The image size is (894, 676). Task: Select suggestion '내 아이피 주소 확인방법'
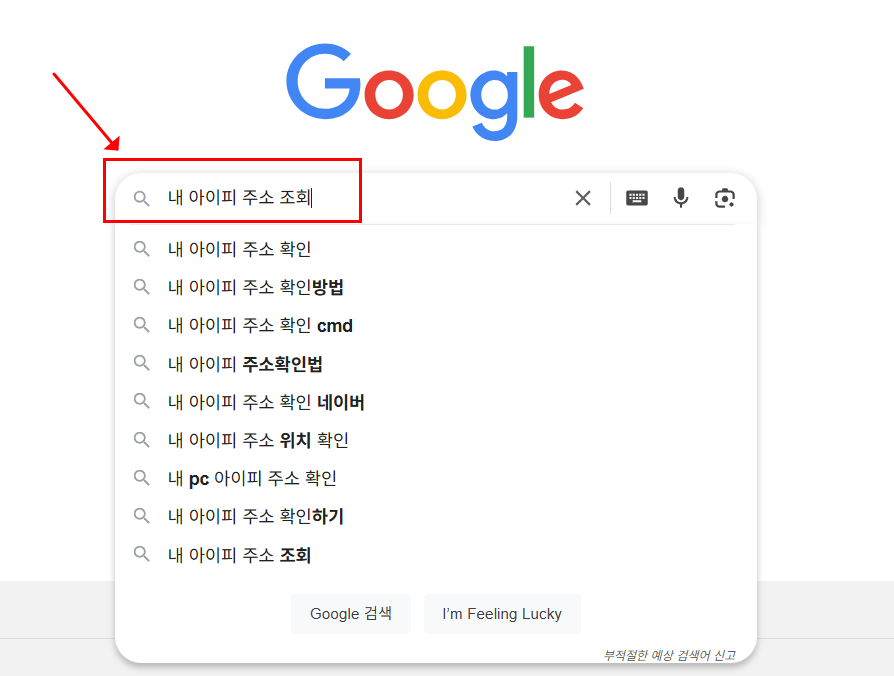pyautogui.click(x=255, y=286)
